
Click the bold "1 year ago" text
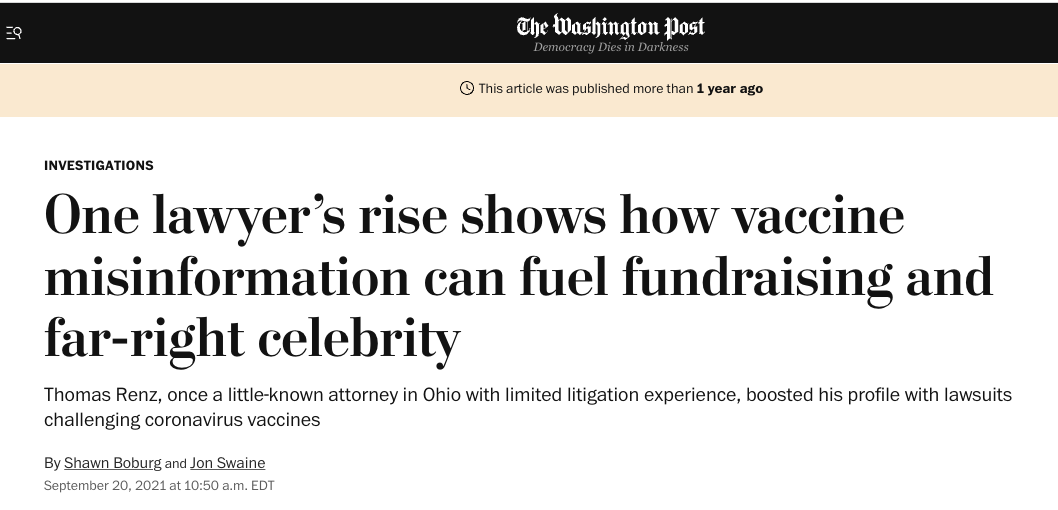[729, 88]
